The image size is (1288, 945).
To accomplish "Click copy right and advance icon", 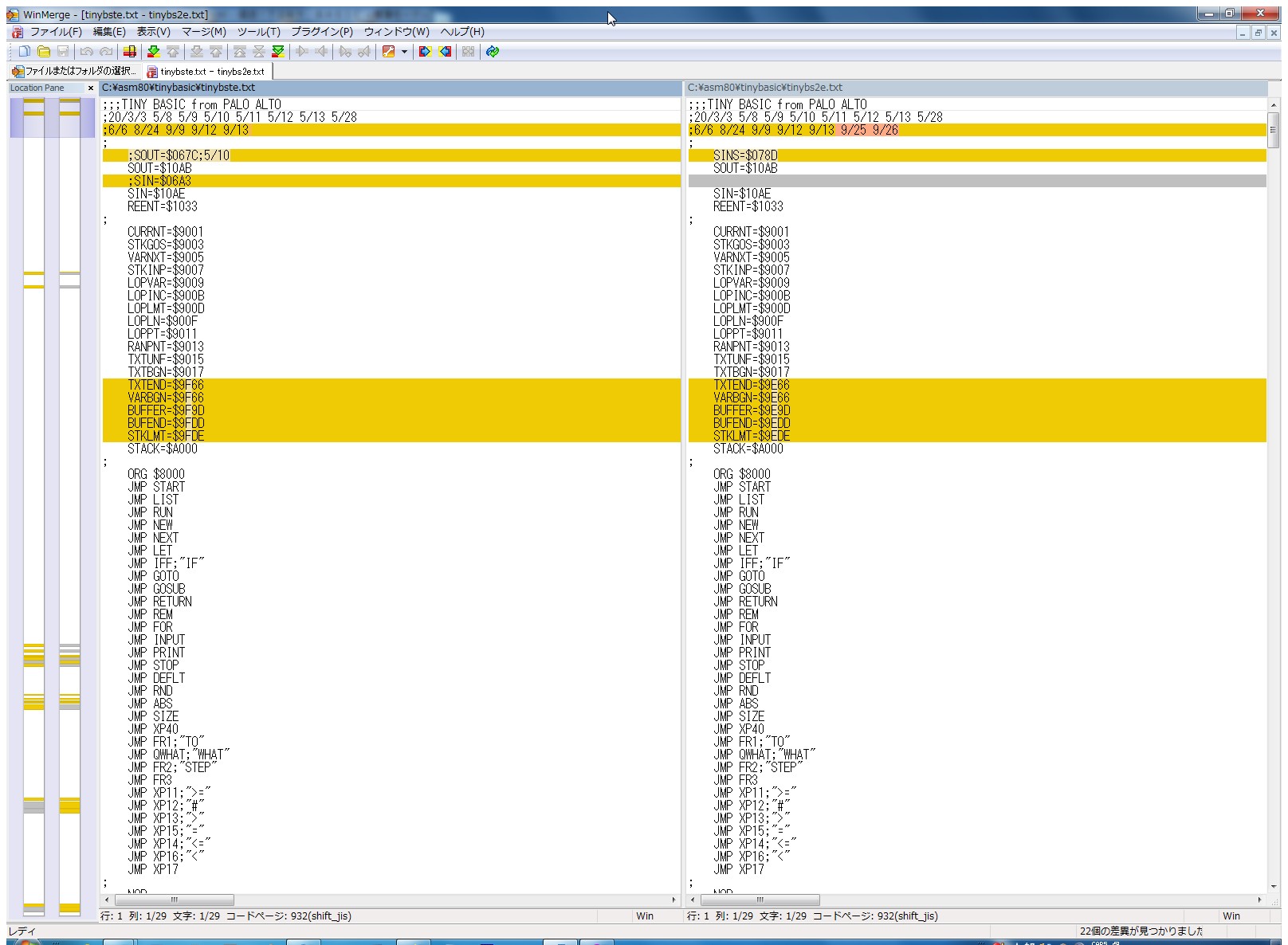I will tap(345, 52).
